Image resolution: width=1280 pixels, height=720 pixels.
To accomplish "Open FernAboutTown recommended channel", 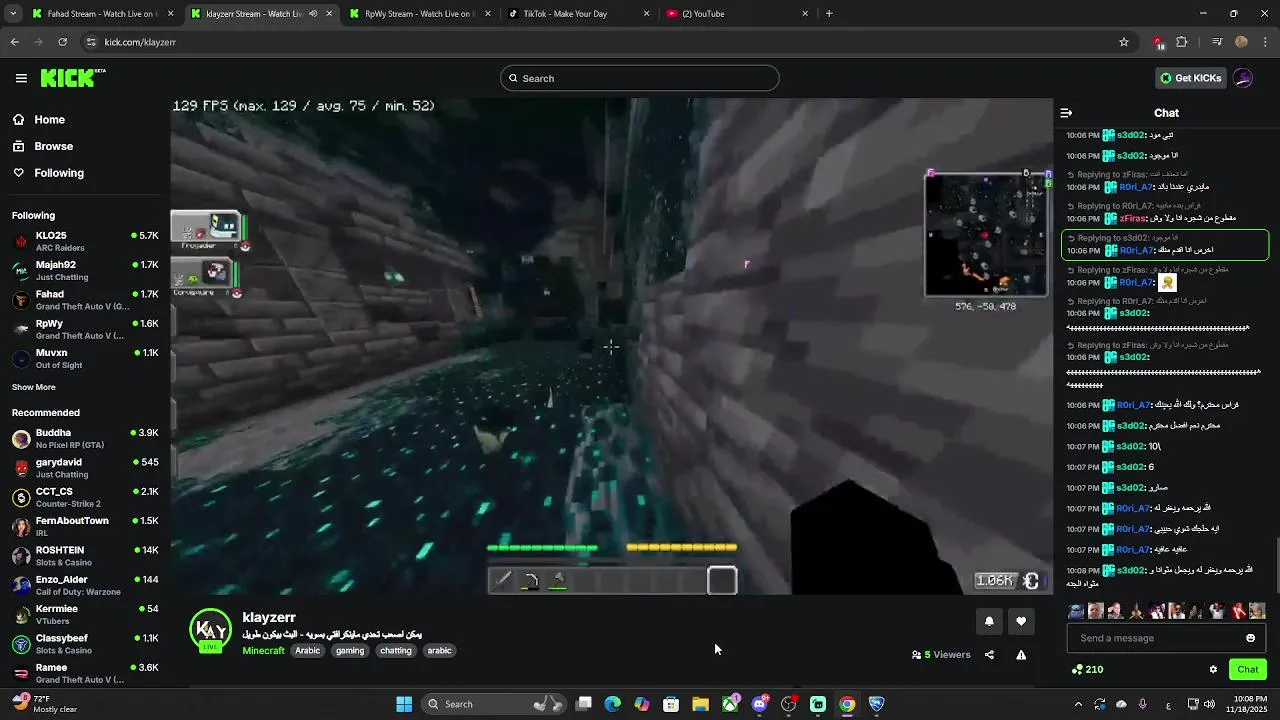I will 85,526.
